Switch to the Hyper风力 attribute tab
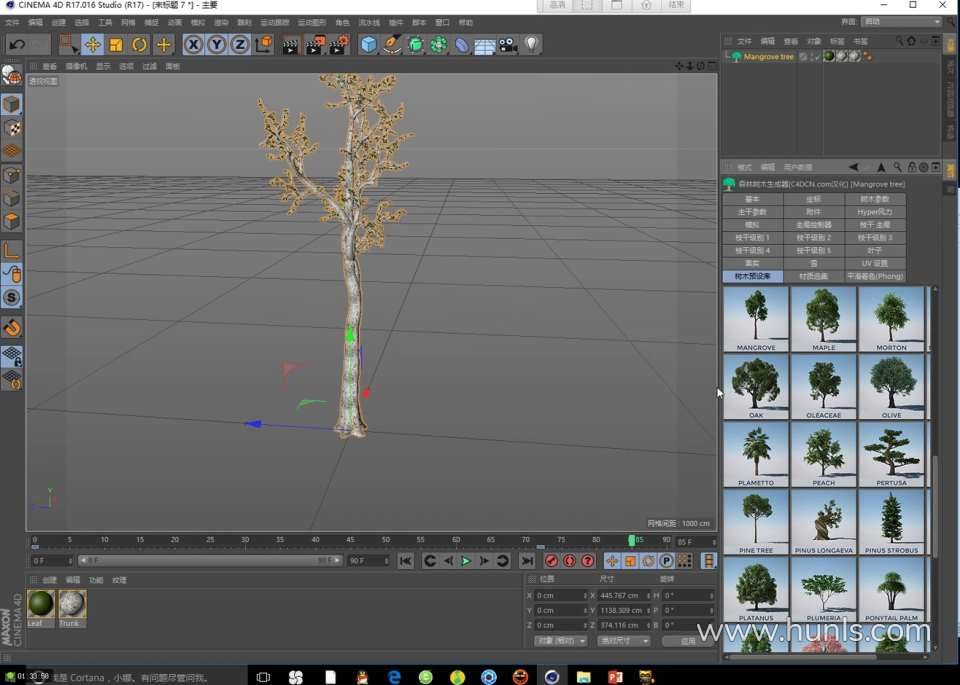The width and height of the screenshot is (960, 685). (874, 212)
